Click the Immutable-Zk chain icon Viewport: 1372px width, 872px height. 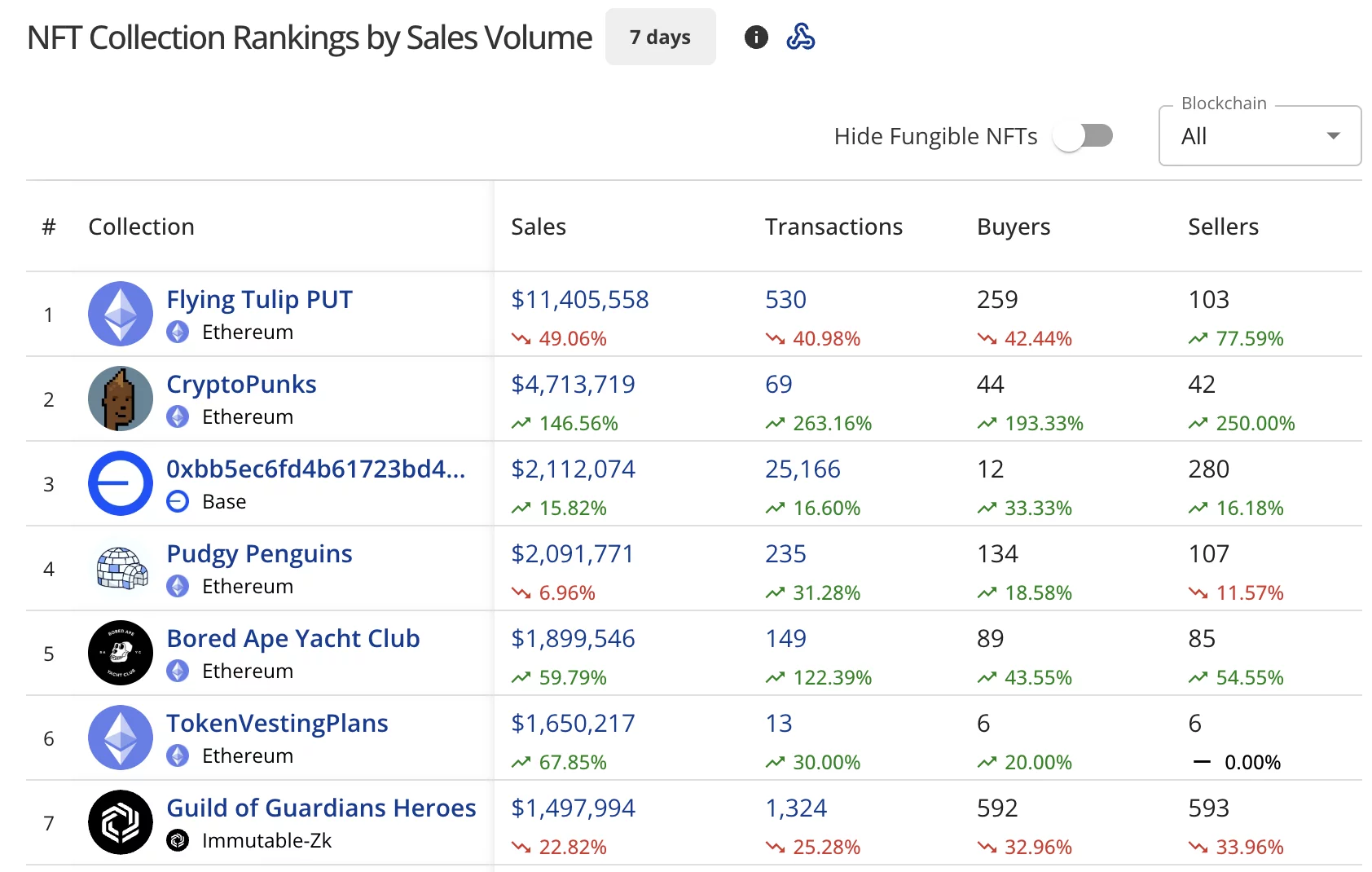pos(178,840)
